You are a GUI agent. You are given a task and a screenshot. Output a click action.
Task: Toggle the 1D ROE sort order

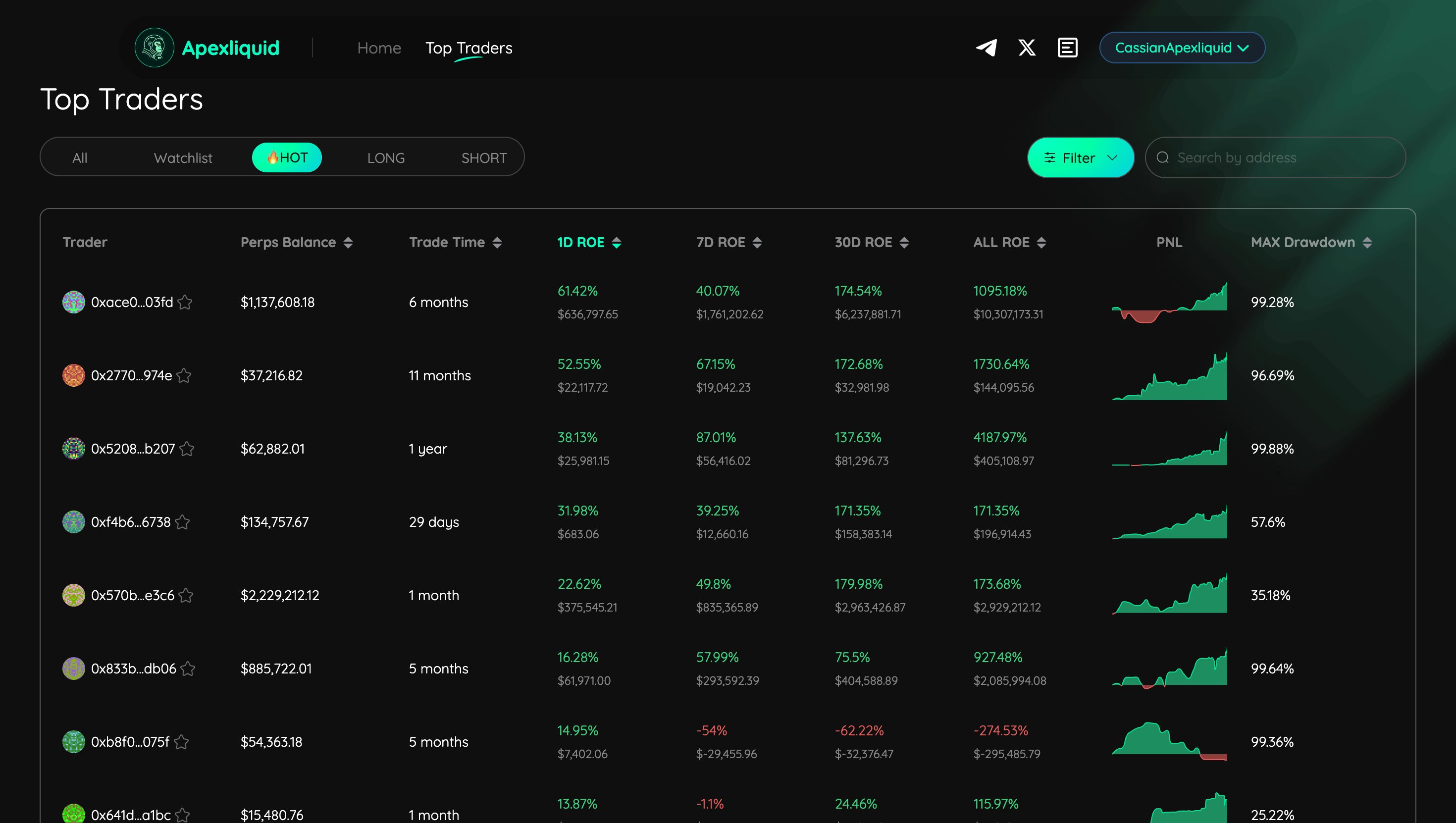point(617,243)
